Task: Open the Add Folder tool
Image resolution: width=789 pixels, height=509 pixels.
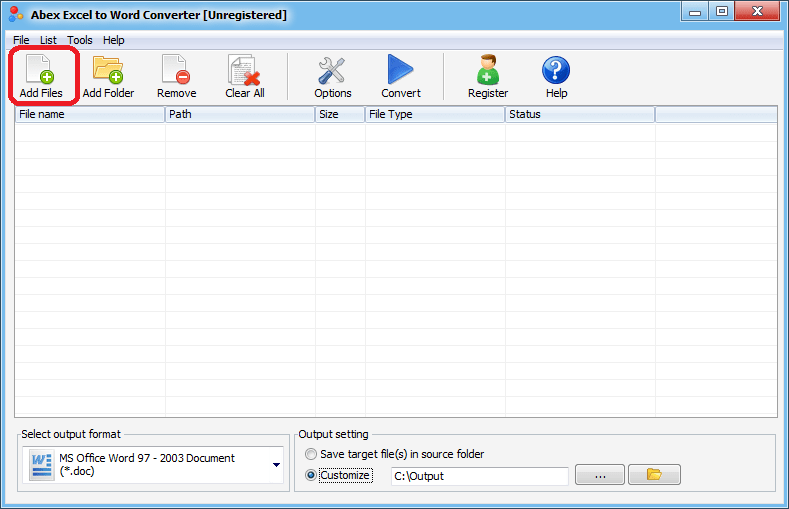Action: [108, 76]
